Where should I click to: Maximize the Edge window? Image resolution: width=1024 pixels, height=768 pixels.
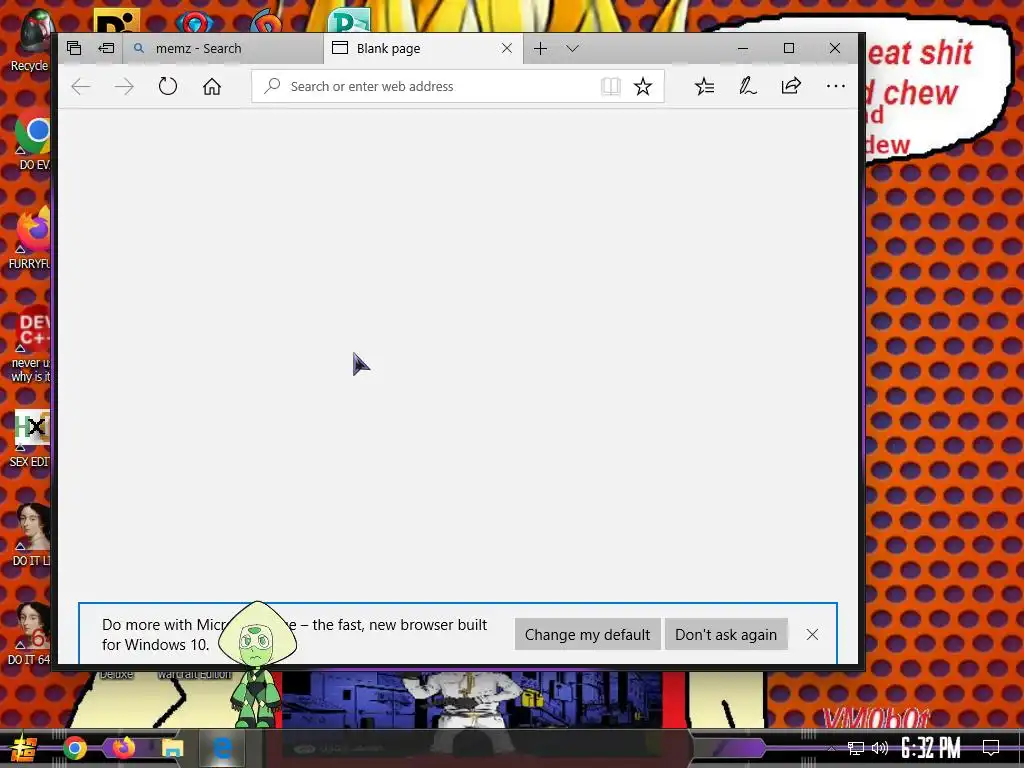pos(789,48)
